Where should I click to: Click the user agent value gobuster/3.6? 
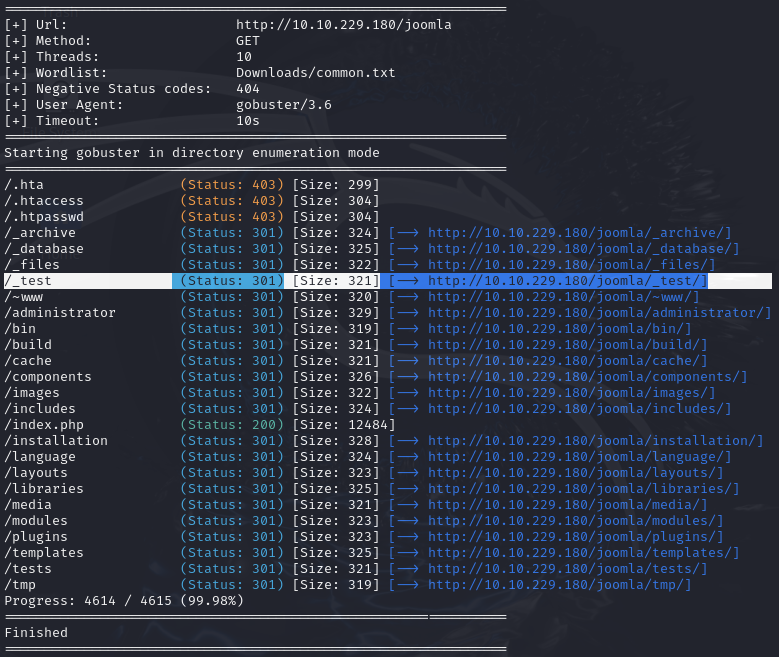(284, 104)
